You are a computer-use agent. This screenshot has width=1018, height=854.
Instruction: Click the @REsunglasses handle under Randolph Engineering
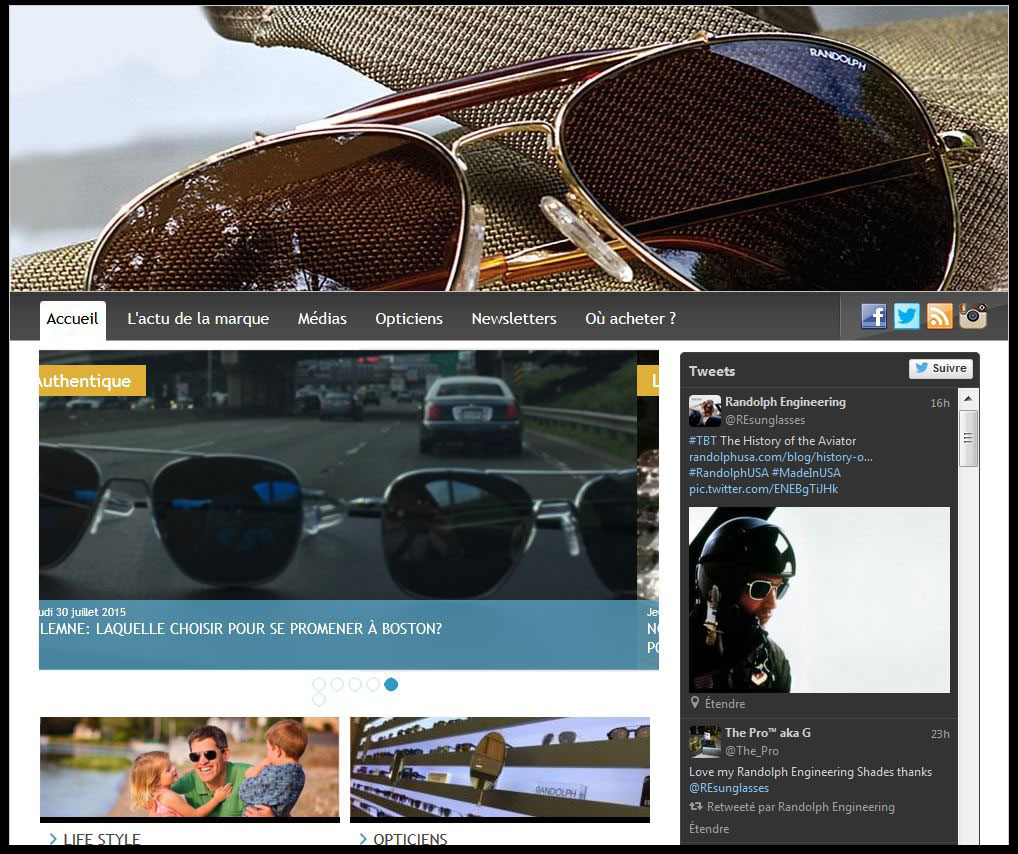[765, 420]
